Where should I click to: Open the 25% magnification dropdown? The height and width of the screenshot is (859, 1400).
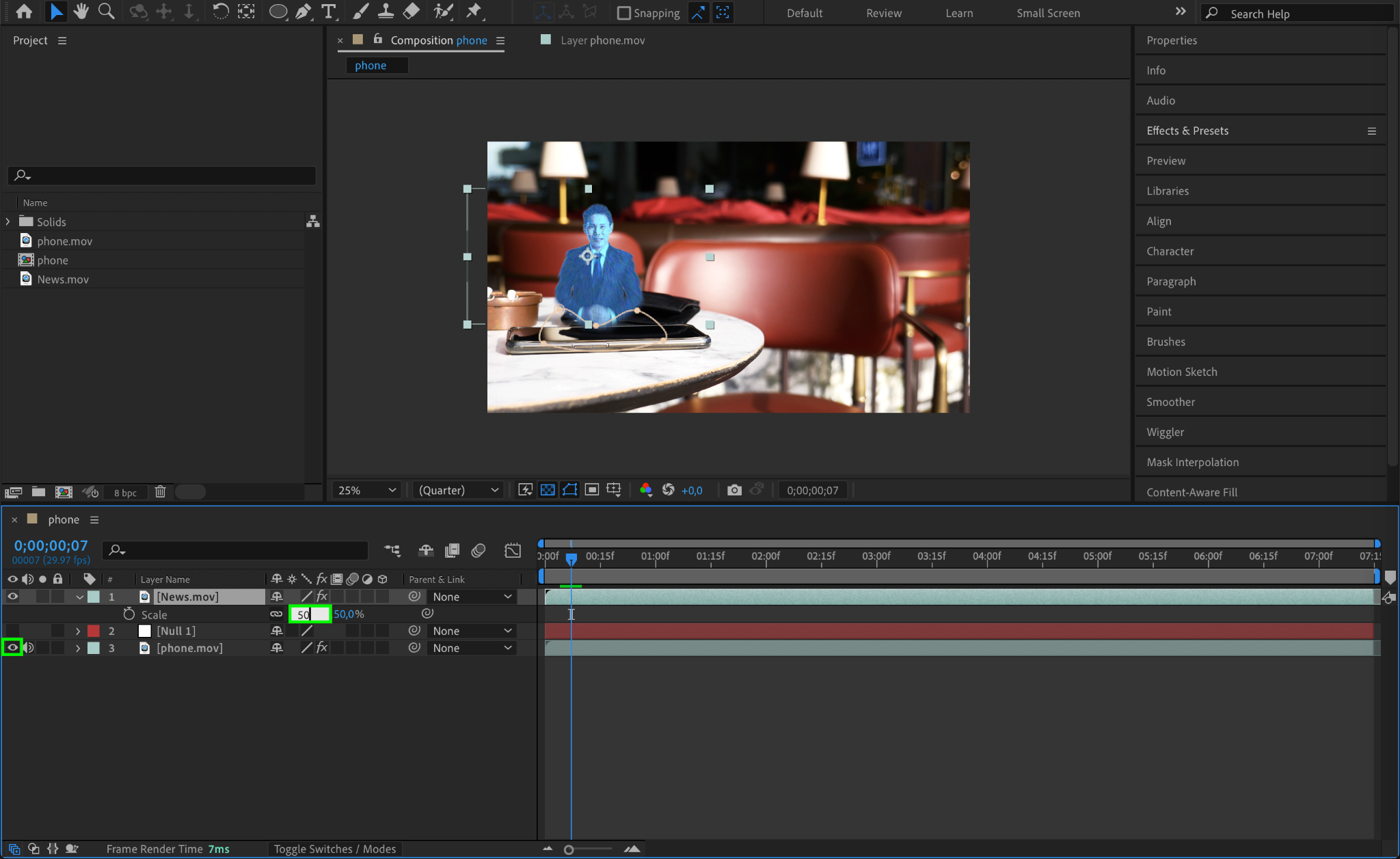(367, 490)
